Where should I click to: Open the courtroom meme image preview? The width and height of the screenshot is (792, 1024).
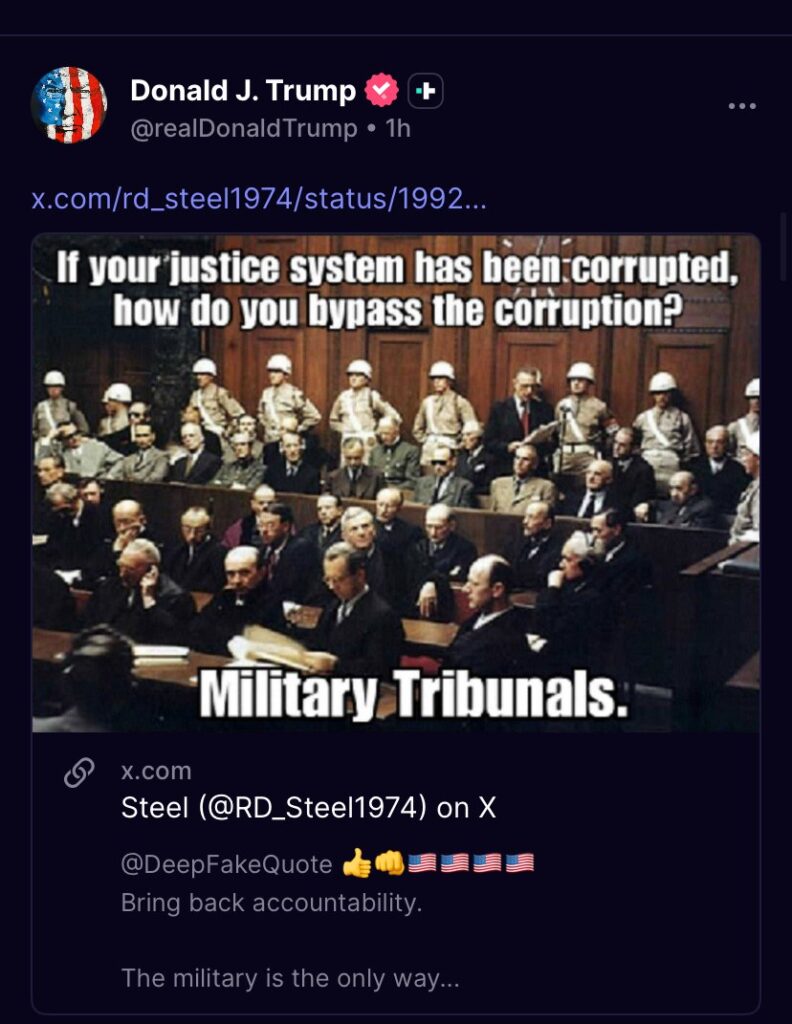(396, 483)
